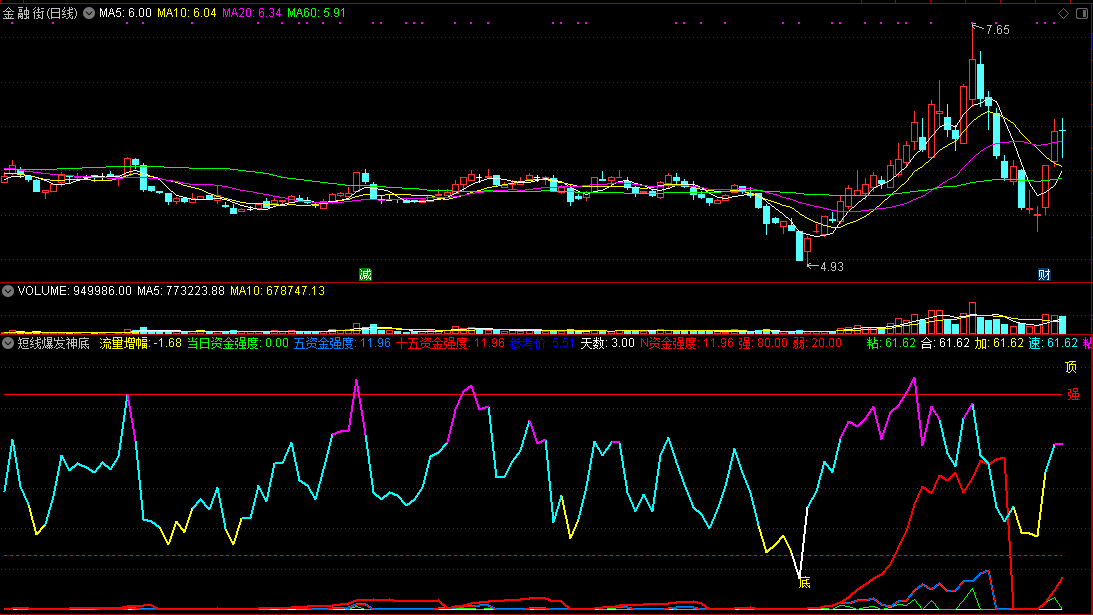The image size is (1093, 615).
Task: Click the cyan 速: 61.62 value
Action: pos(1053,343)
